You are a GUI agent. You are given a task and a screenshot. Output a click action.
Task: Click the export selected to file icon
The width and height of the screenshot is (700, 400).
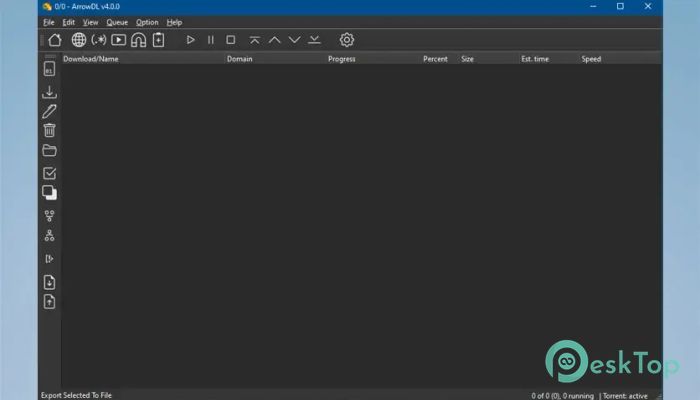click(50, 302)
